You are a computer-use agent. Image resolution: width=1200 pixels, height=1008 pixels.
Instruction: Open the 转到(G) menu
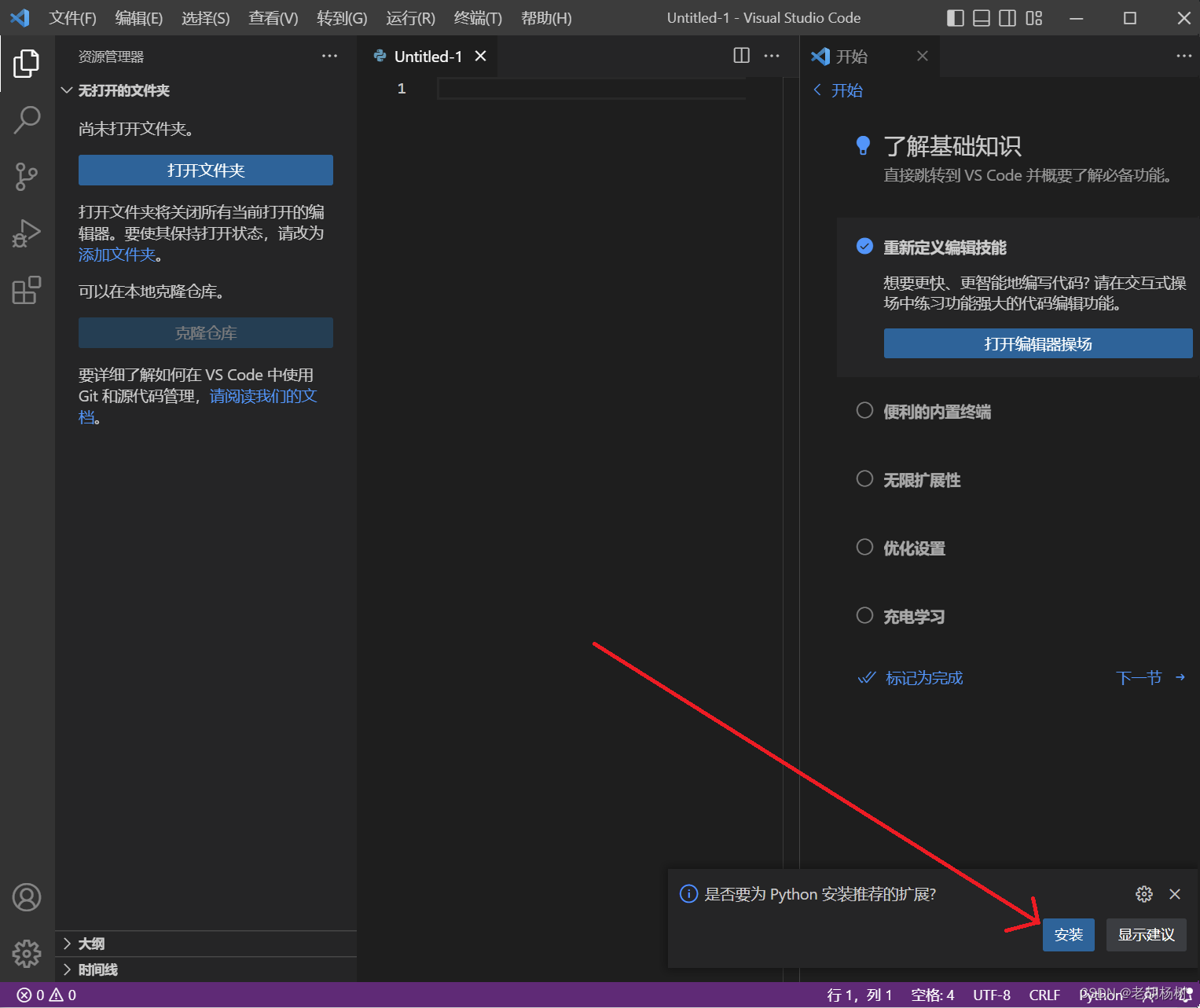342,18
